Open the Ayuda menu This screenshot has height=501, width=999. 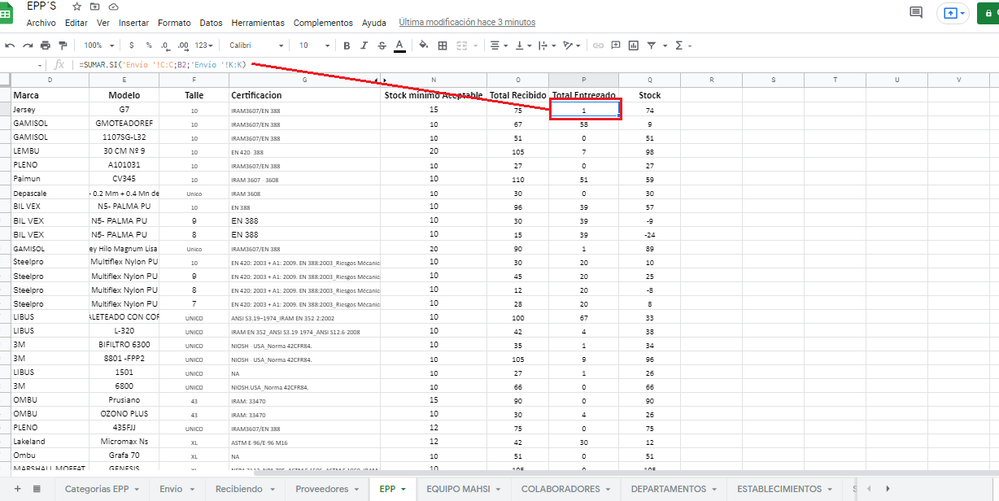tap(374, 22)
